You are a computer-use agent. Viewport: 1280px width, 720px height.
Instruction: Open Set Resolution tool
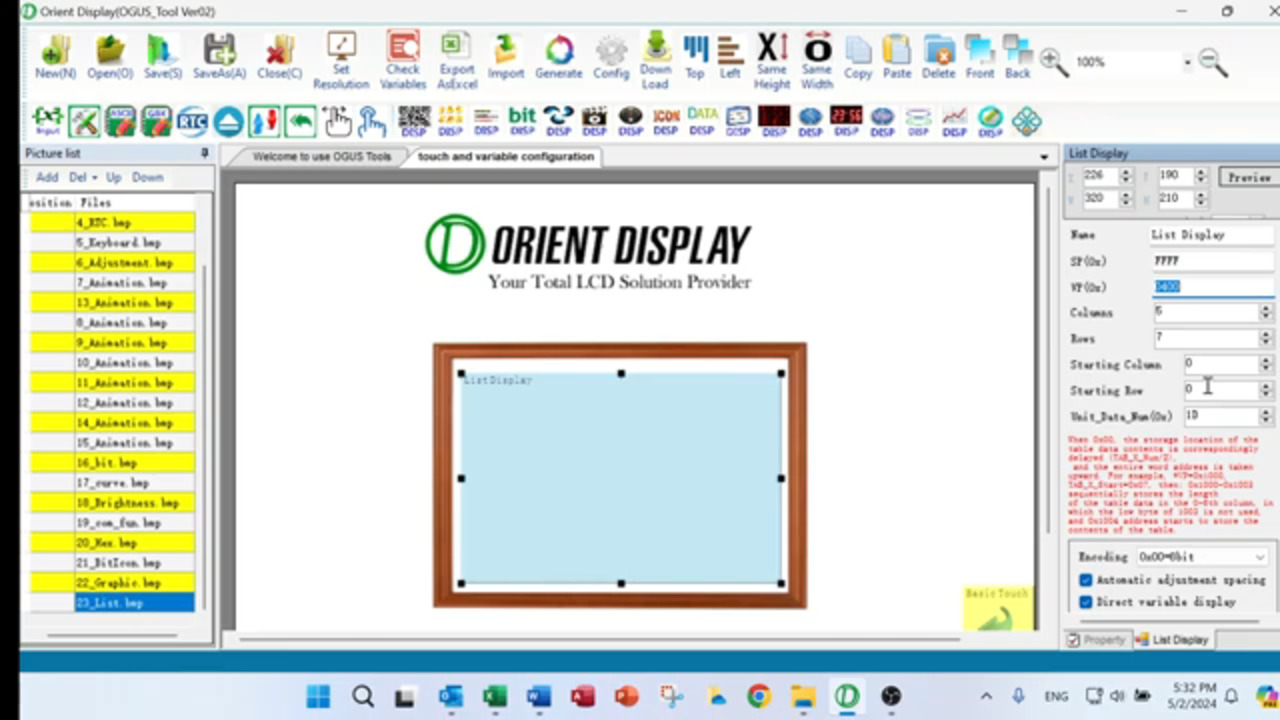click(341, 61)
